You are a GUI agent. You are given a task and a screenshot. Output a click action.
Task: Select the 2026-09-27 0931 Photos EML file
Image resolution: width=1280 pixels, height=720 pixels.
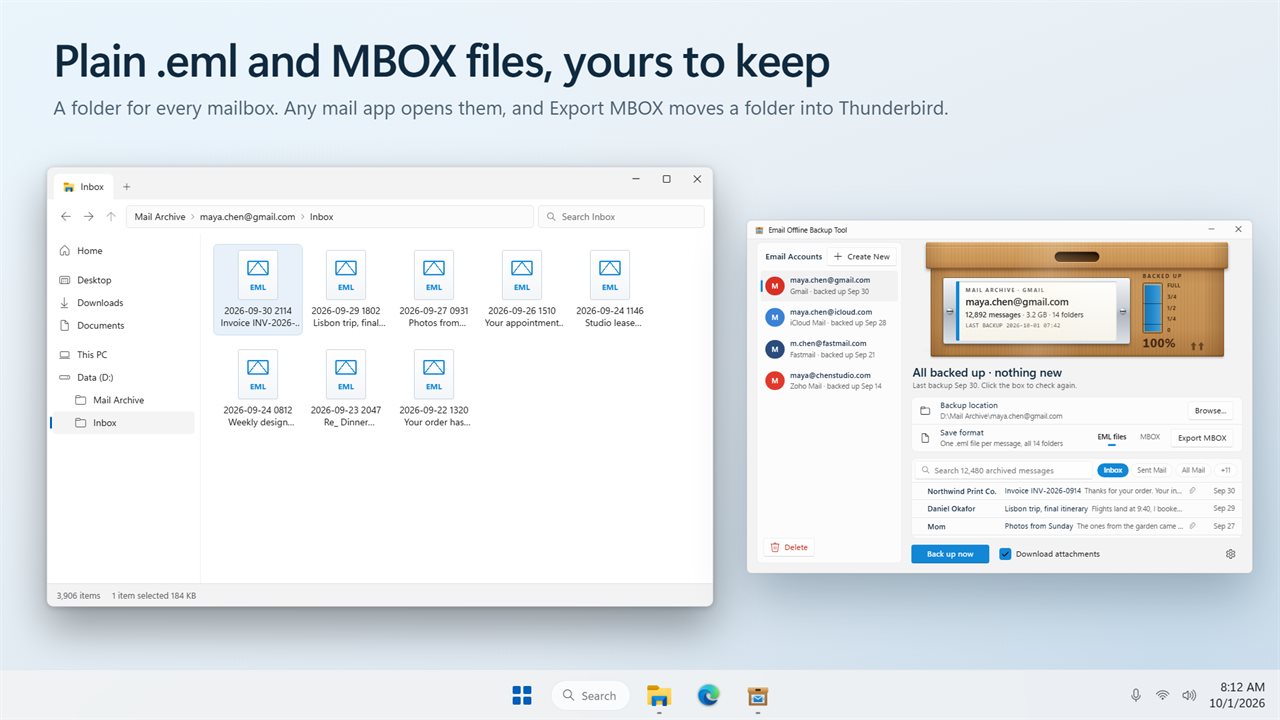[433, 289]
